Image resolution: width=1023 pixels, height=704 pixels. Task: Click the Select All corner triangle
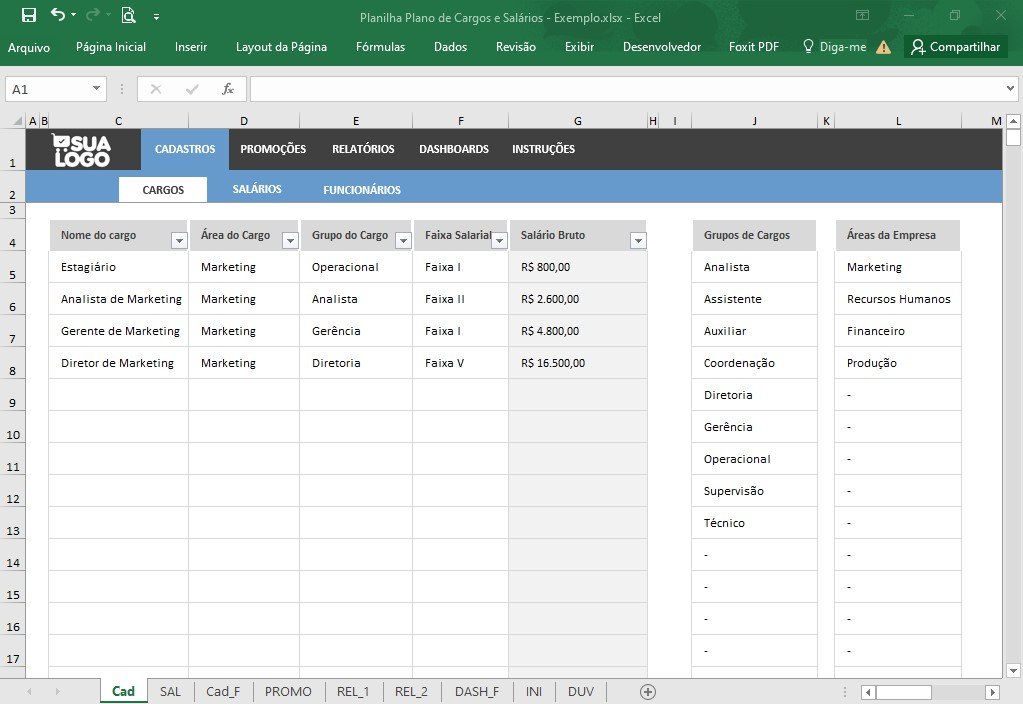pyautogui.click(x=18, y=121)
